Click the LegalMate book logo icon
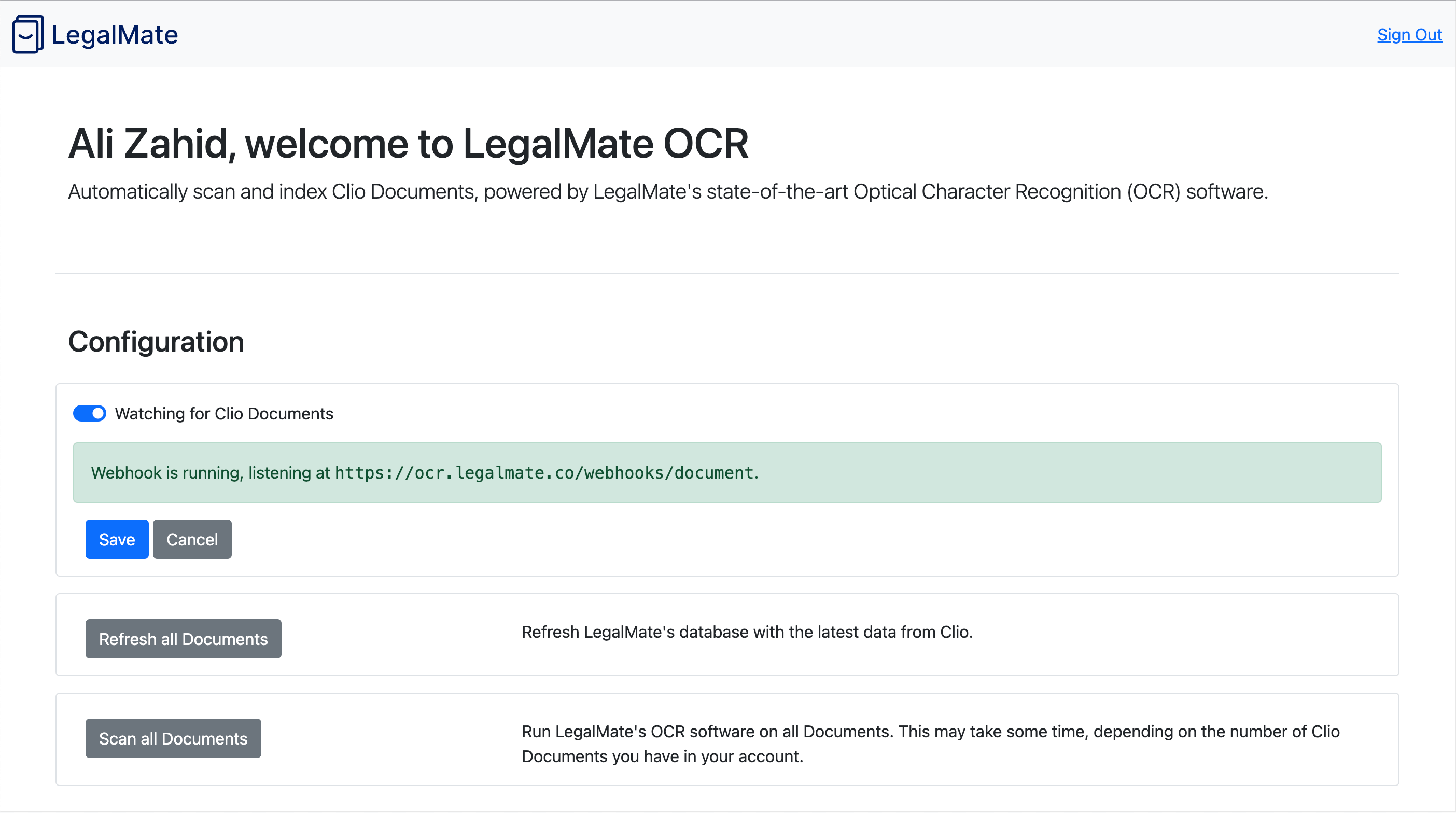Image resolution: width=1456 pixels, height=813 pixels. (x=27, y=35)
